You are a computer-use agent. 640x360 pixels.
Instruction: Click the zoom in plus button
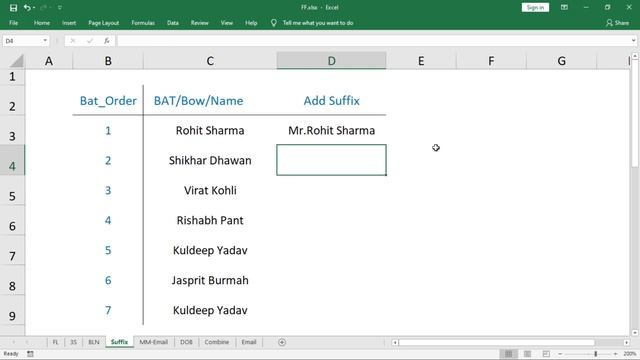click(615, 354)
